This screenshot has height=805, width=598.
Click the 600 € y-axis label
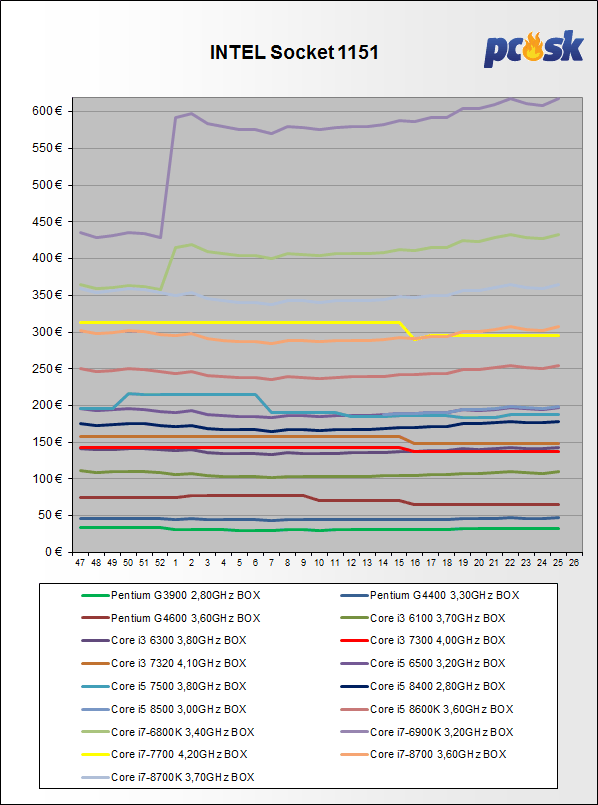[x=47, y=111]
